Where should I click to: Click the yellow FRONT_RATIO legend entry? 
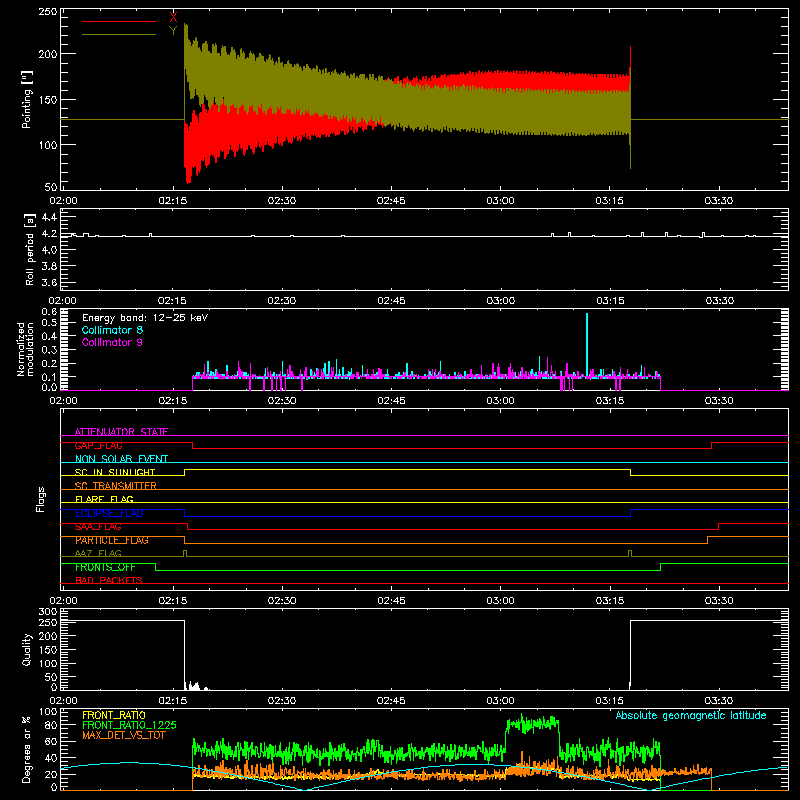114,715
